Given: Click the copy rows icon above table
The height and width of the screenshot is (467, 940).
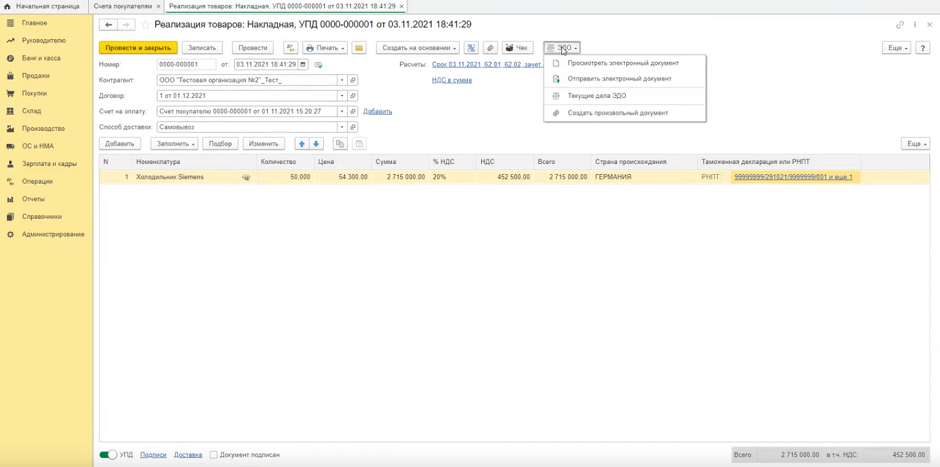Looking at the screenshot, I should (340, 144).
